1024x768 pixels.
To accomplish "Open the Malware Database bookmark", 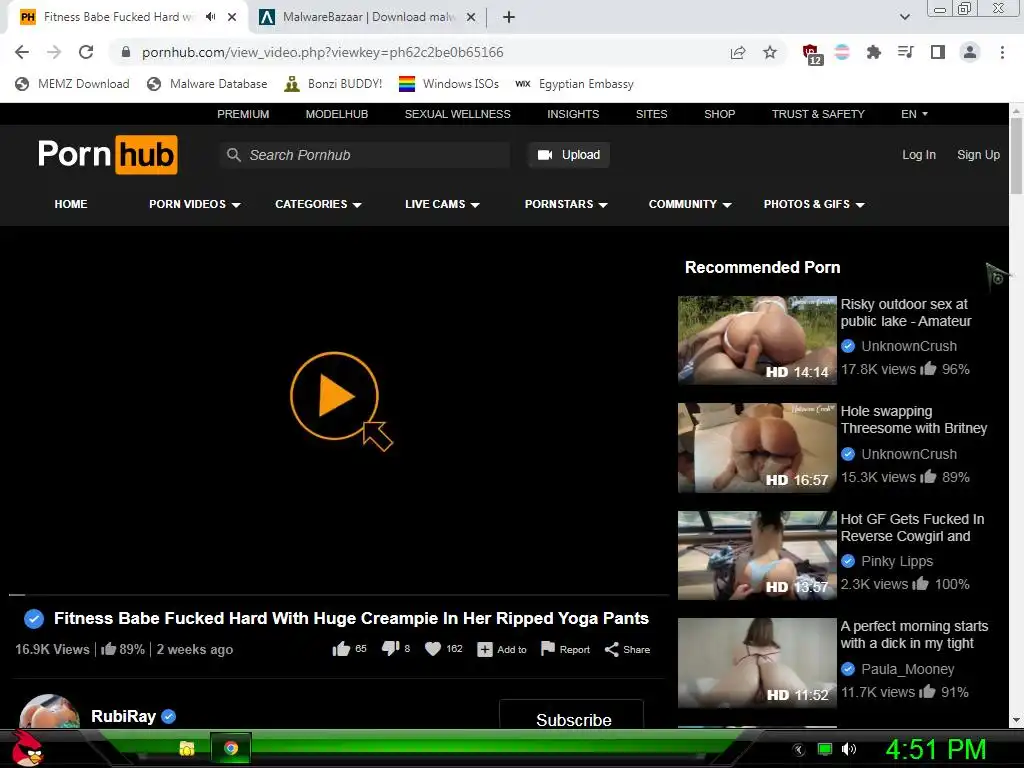I will coord(208,84).
